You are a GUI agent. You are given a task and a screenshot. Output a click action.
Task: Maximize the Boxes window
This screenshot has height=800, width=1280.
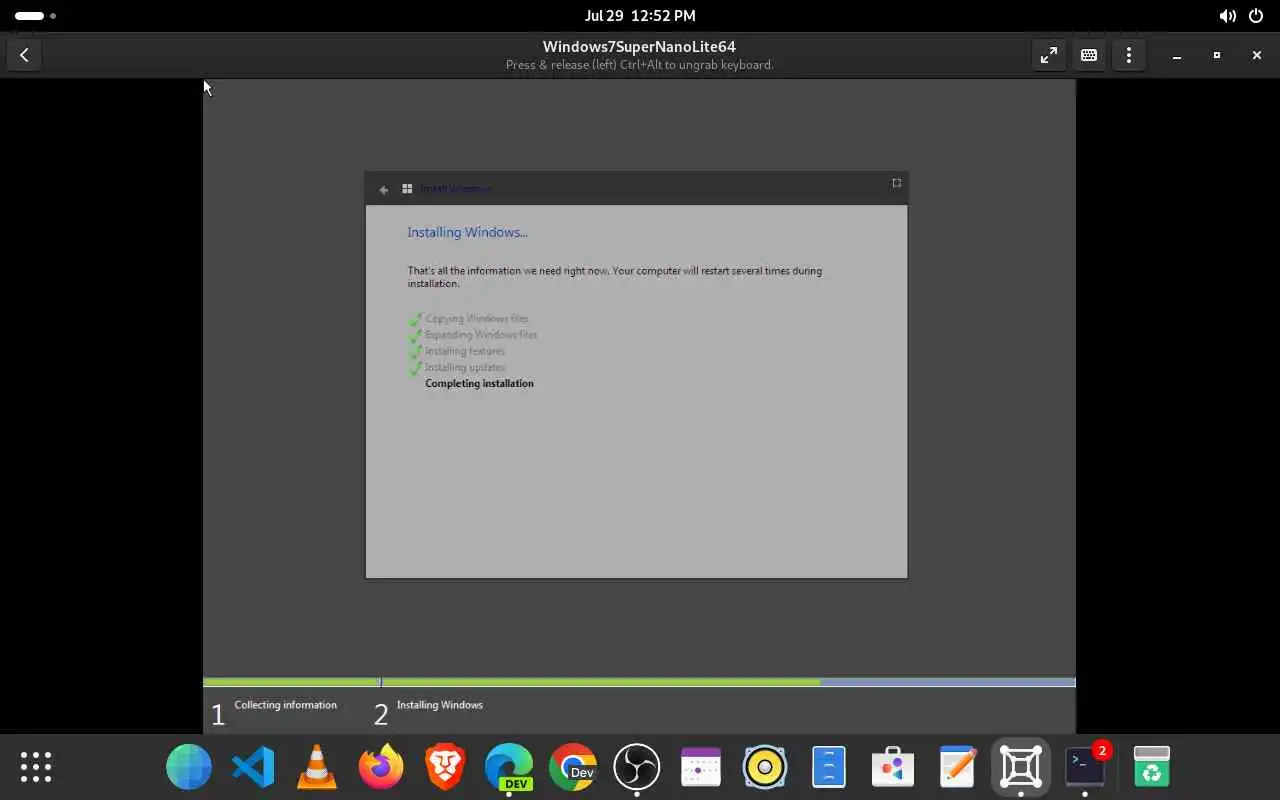(1217, 55)
